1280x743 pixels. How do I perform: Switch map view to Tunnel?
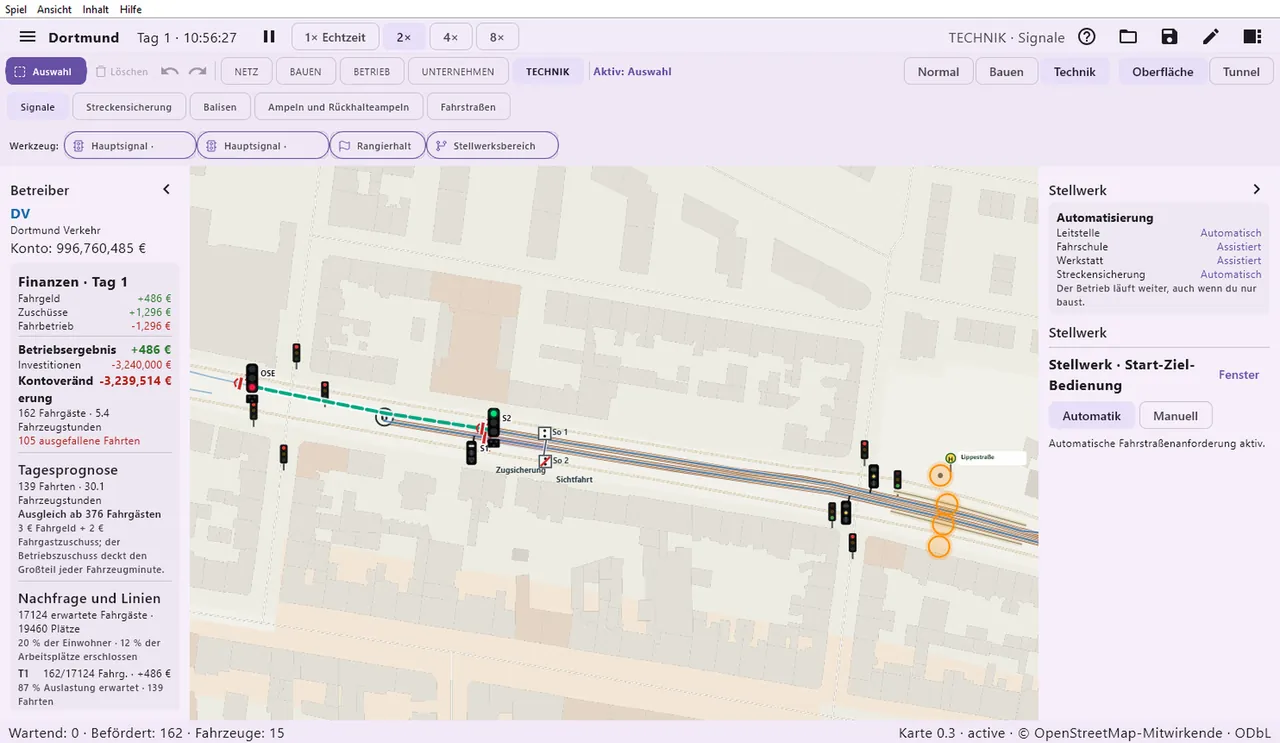pos(1241,72)
